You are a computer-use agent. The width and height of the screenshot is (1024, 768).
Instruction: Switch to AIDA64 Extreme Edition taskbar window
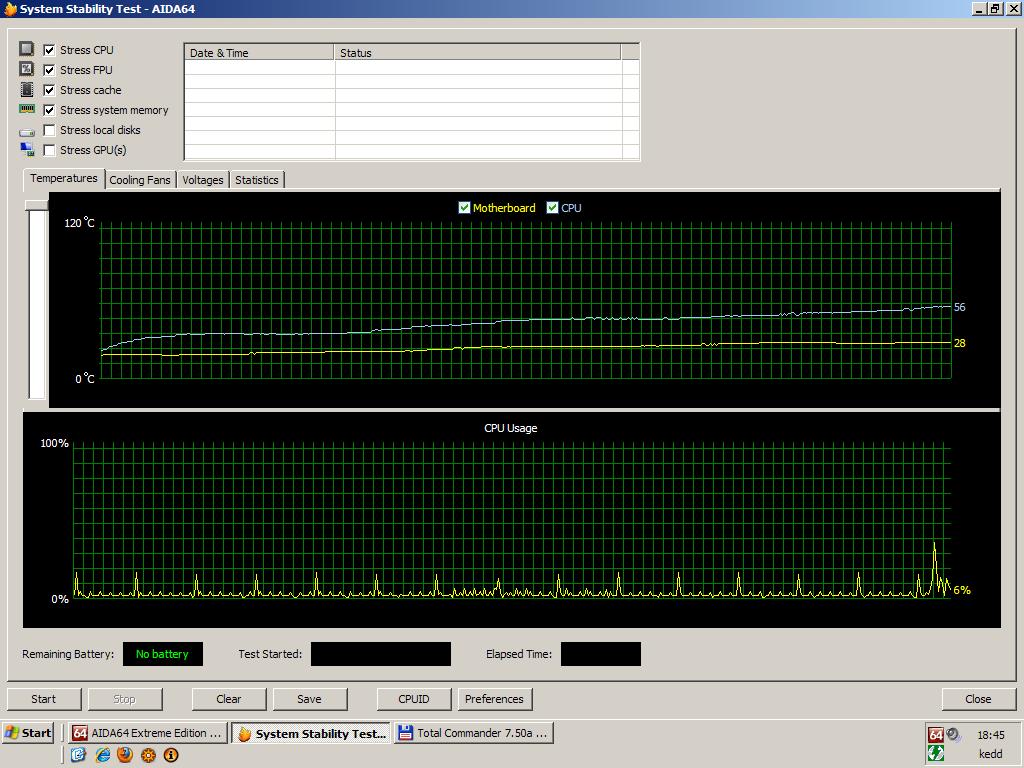tap(148, 733)
